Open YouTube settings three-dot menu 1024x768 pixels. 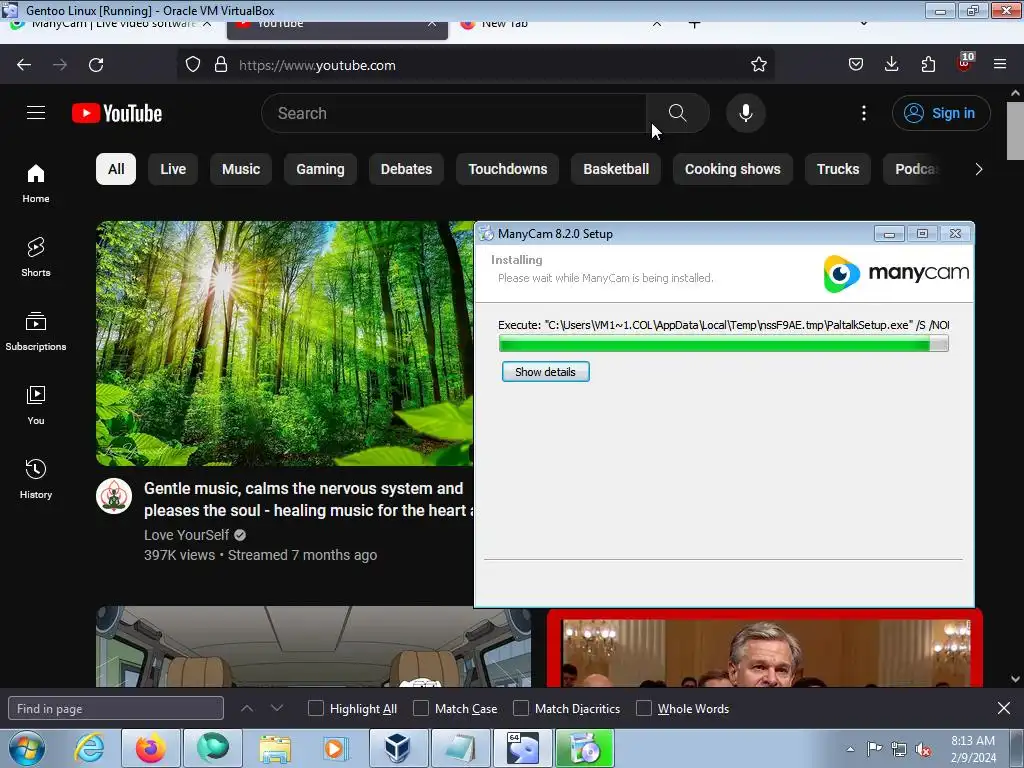click(863, 113)
